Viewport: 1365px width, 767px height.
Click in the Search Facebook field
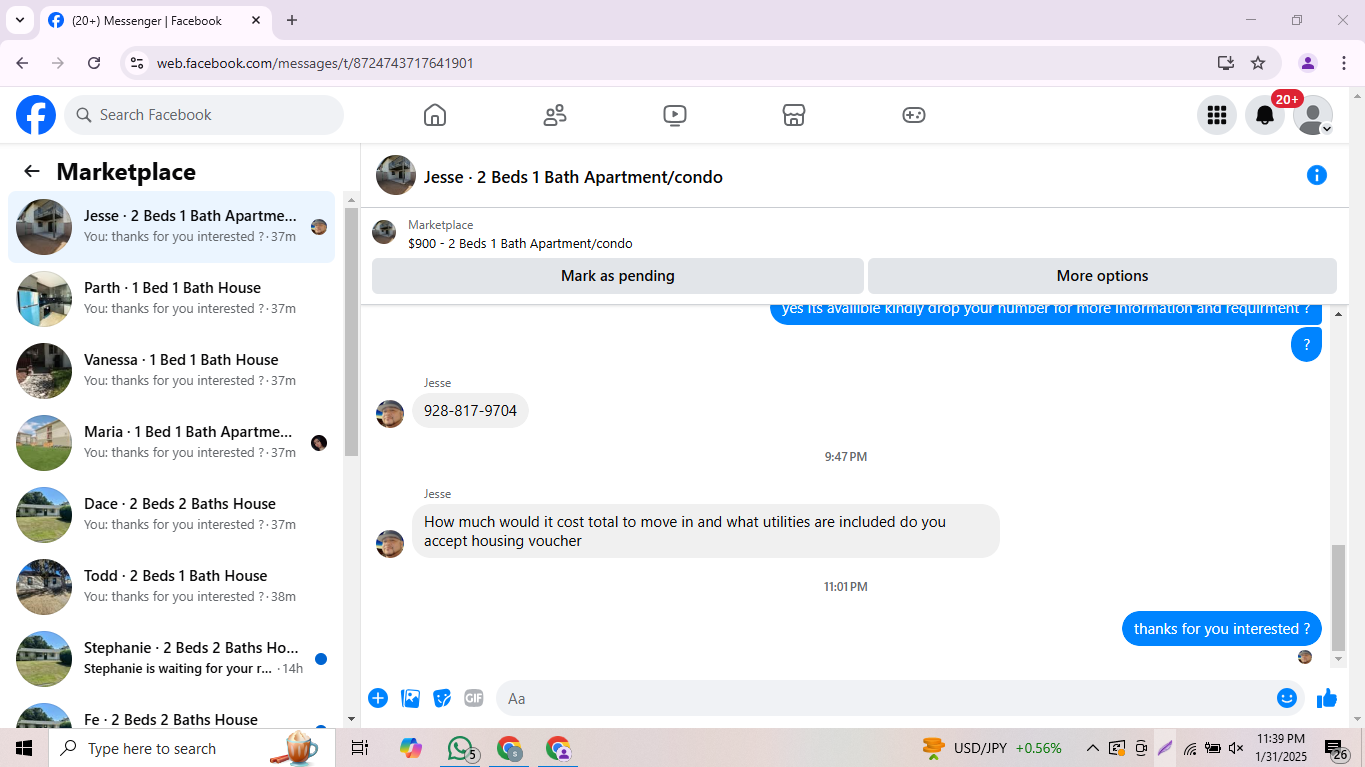(204, 115)
